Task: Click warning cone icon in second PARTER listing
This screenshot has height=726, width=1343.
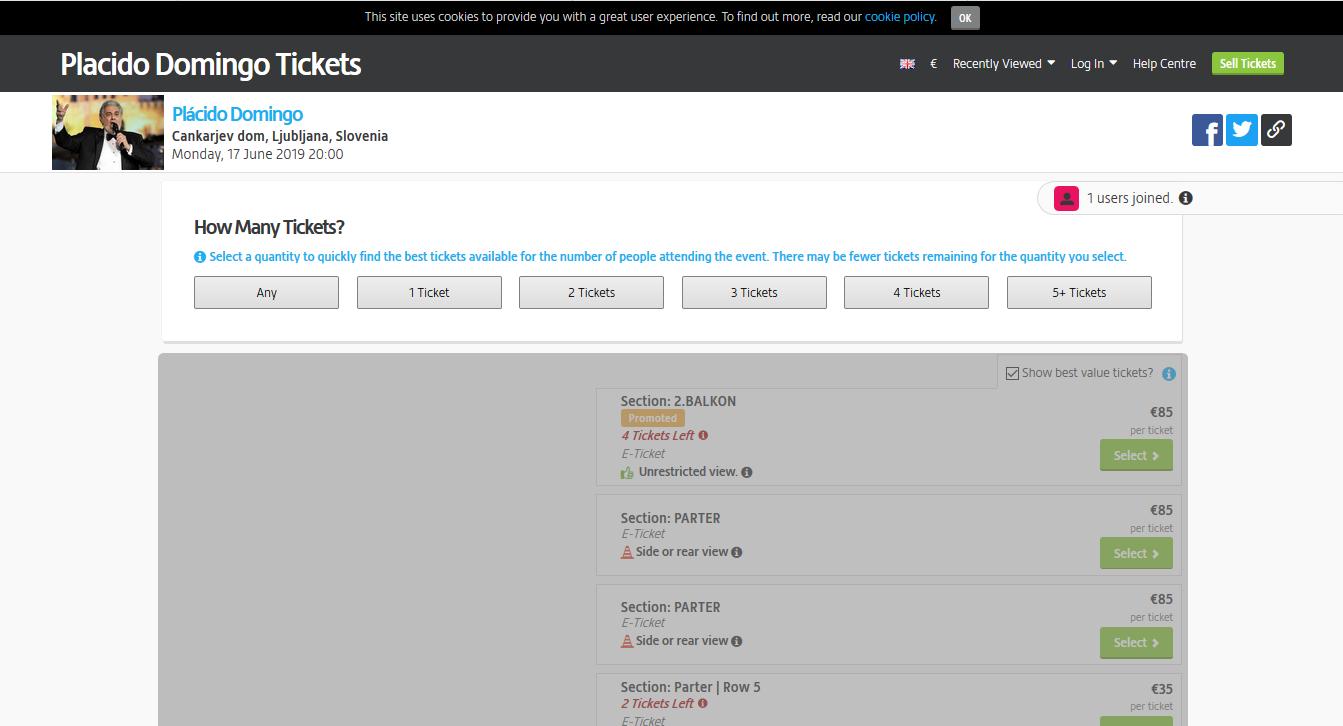Action: [627, 641]
